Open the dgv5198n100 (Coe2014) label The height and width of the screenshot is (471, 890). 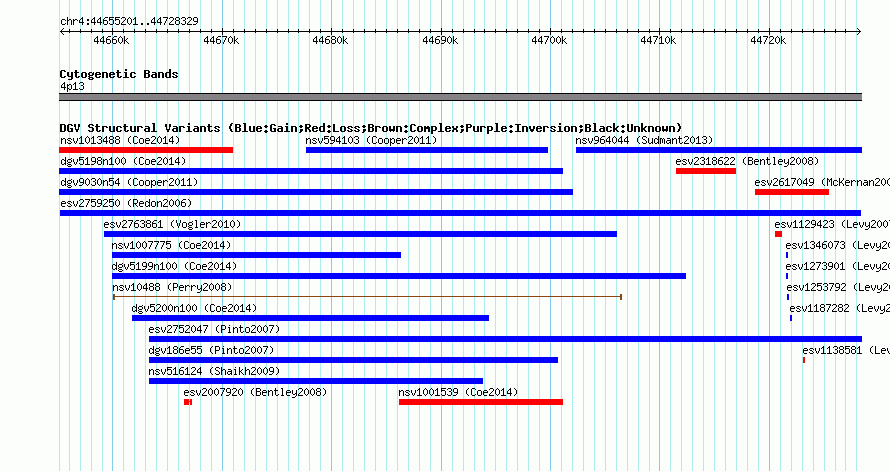pos(123,161)
